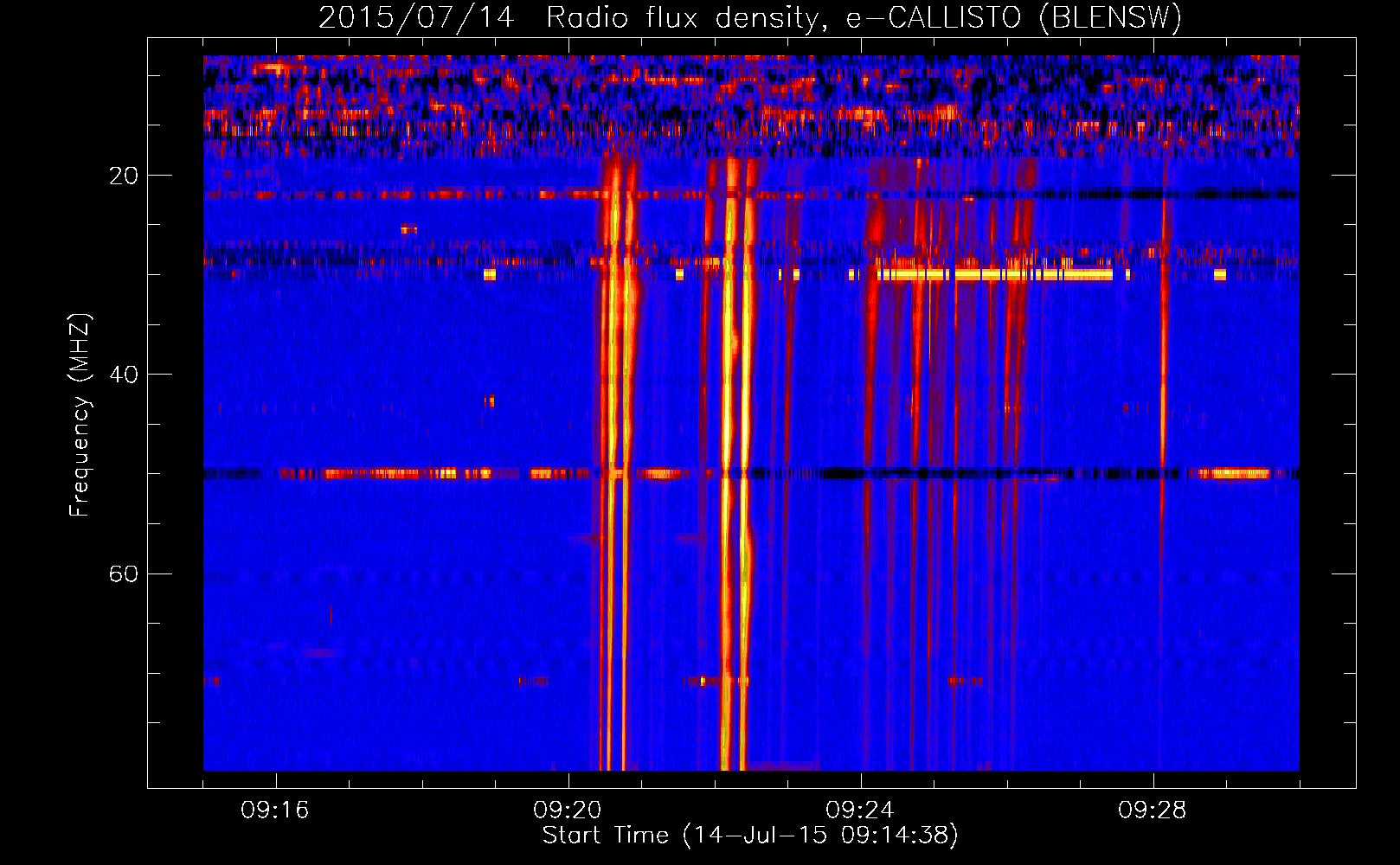Click the 60 MHz frequency tick label

click(124, 573)
